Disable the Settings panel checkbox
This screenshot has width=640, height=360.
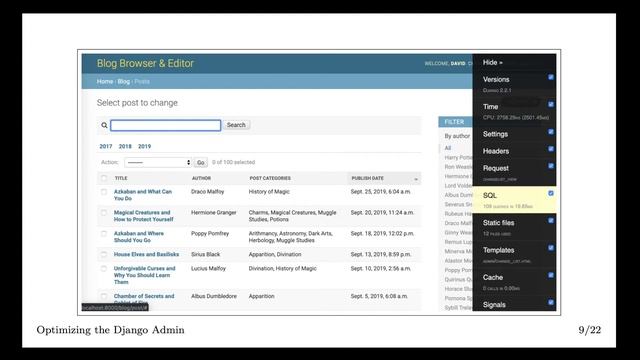point(551,132)
